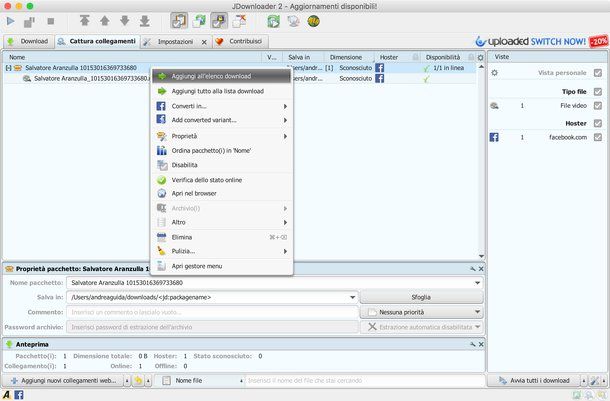Move selection up one position
The height and width of the screenshot is (401, 610).
[104, 21]
